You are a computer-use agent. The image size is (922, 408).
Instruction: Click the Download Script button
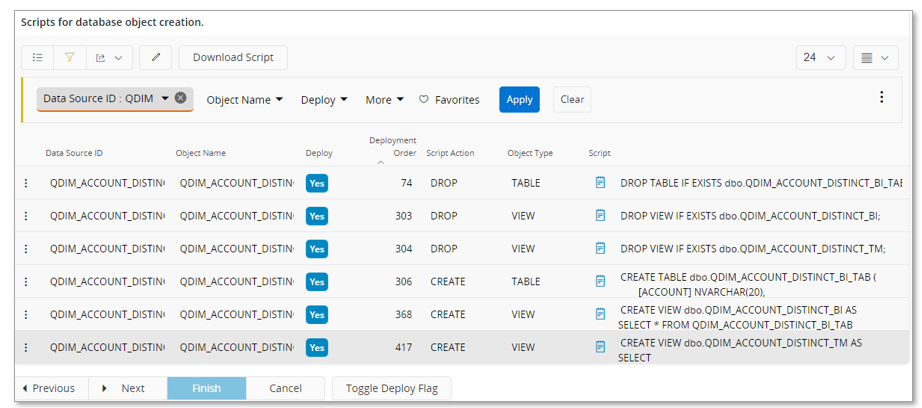coord(233,58)
